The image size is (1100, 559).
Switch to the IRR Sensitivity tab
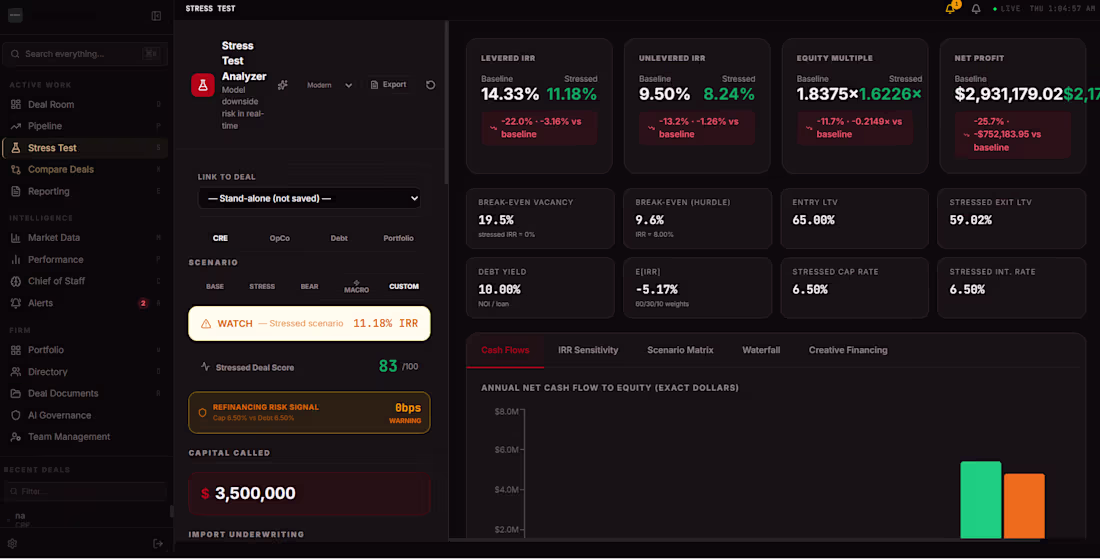click(588, 350)
